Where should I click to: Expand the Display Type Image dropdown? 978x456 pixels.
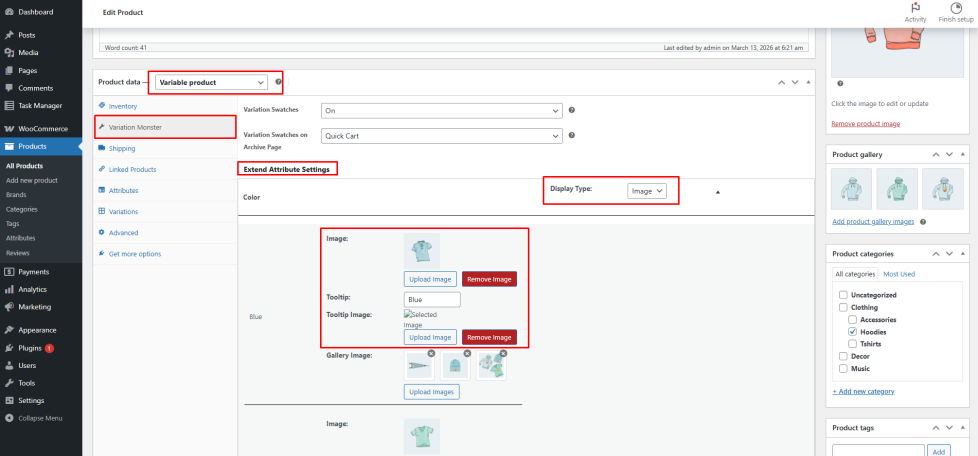647,191
